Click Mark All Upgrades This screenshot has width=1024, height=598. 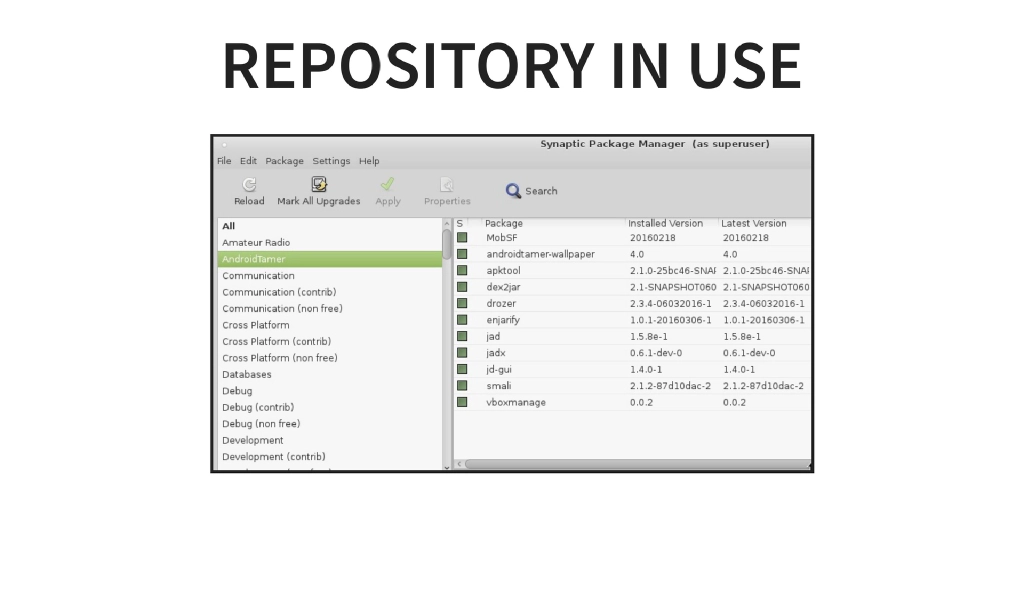point(318,191)
